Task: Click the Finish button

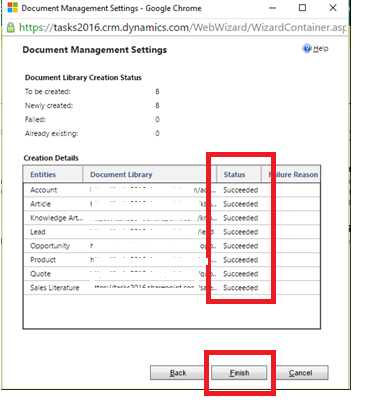Action: [239, 373]
